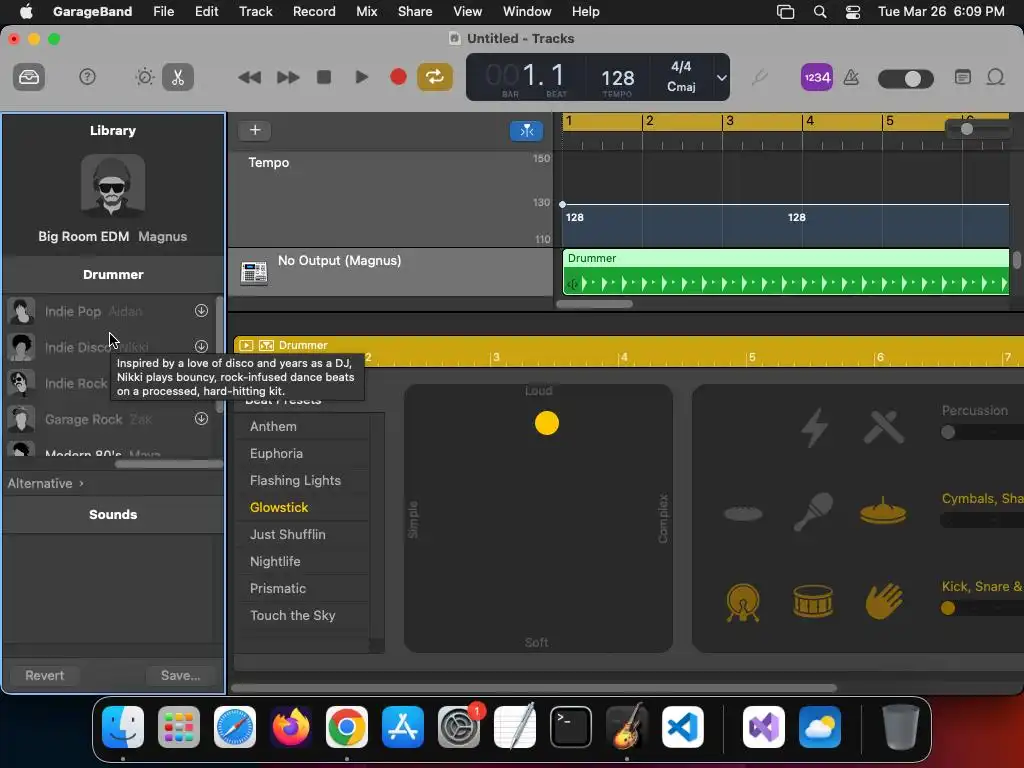Image resolution: width=1024 pixels, height=768 pixels.
Task: Click the Stop button
Action: pyautogui.click(x=324, y=77)
